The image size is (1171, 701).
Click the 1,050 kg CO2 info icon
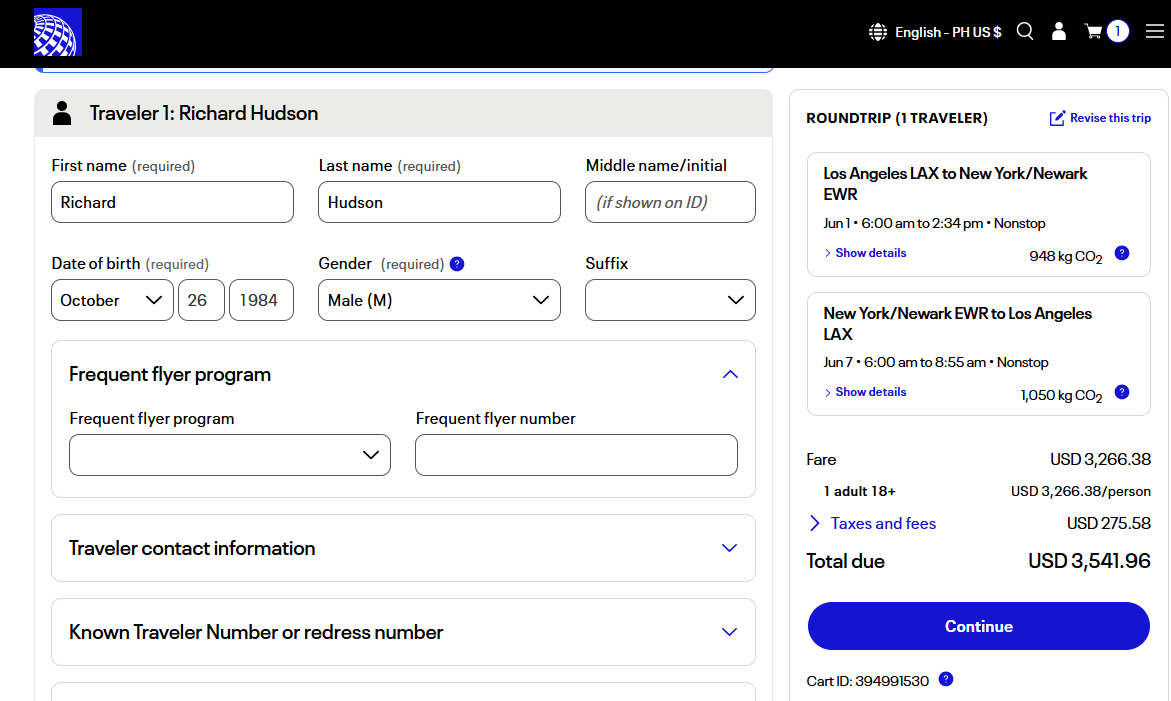tap(1122, 392)
